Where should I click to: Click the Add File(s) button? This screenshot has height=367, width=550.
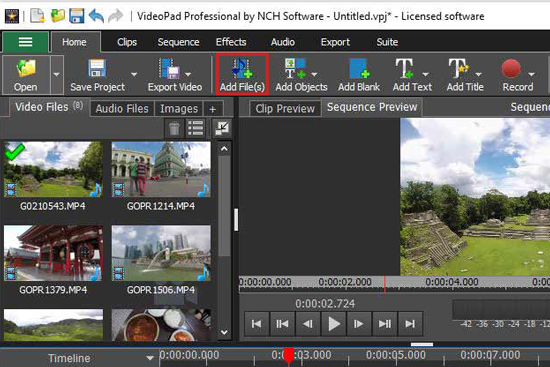coord(242,74)
